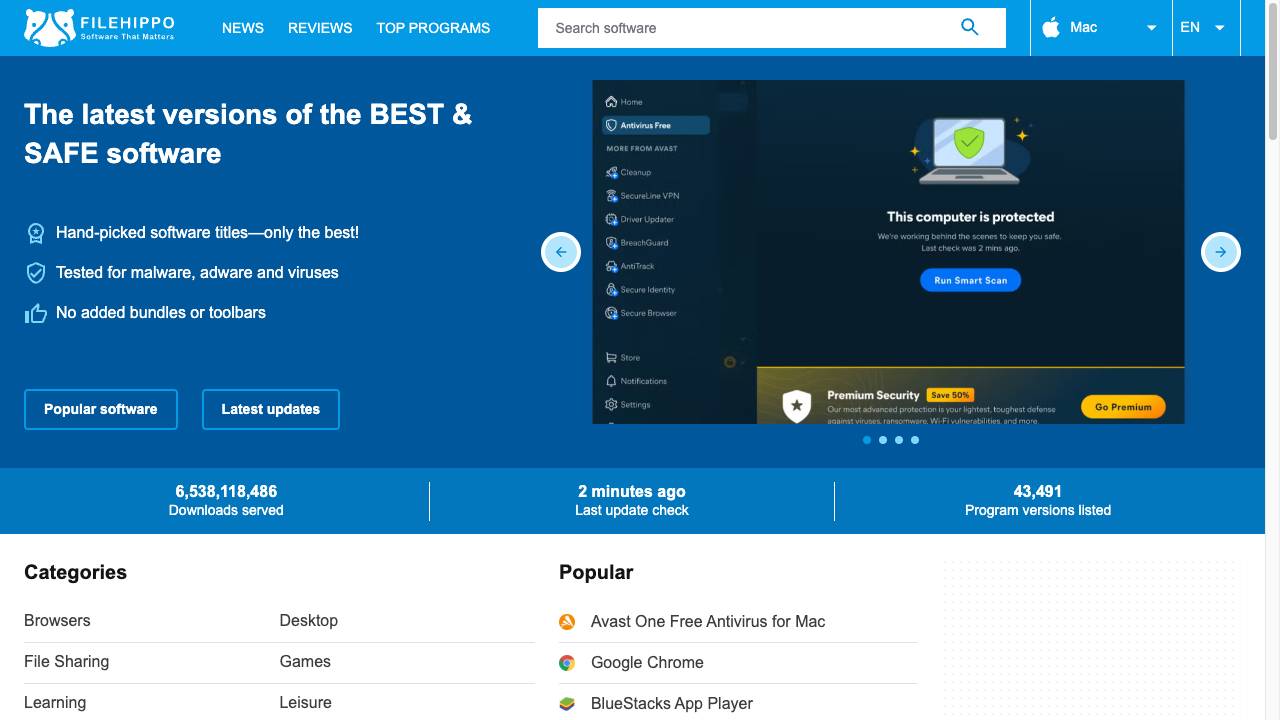Open the Learning category
This screenshot has width=1280, height=720.
(55, 702)
